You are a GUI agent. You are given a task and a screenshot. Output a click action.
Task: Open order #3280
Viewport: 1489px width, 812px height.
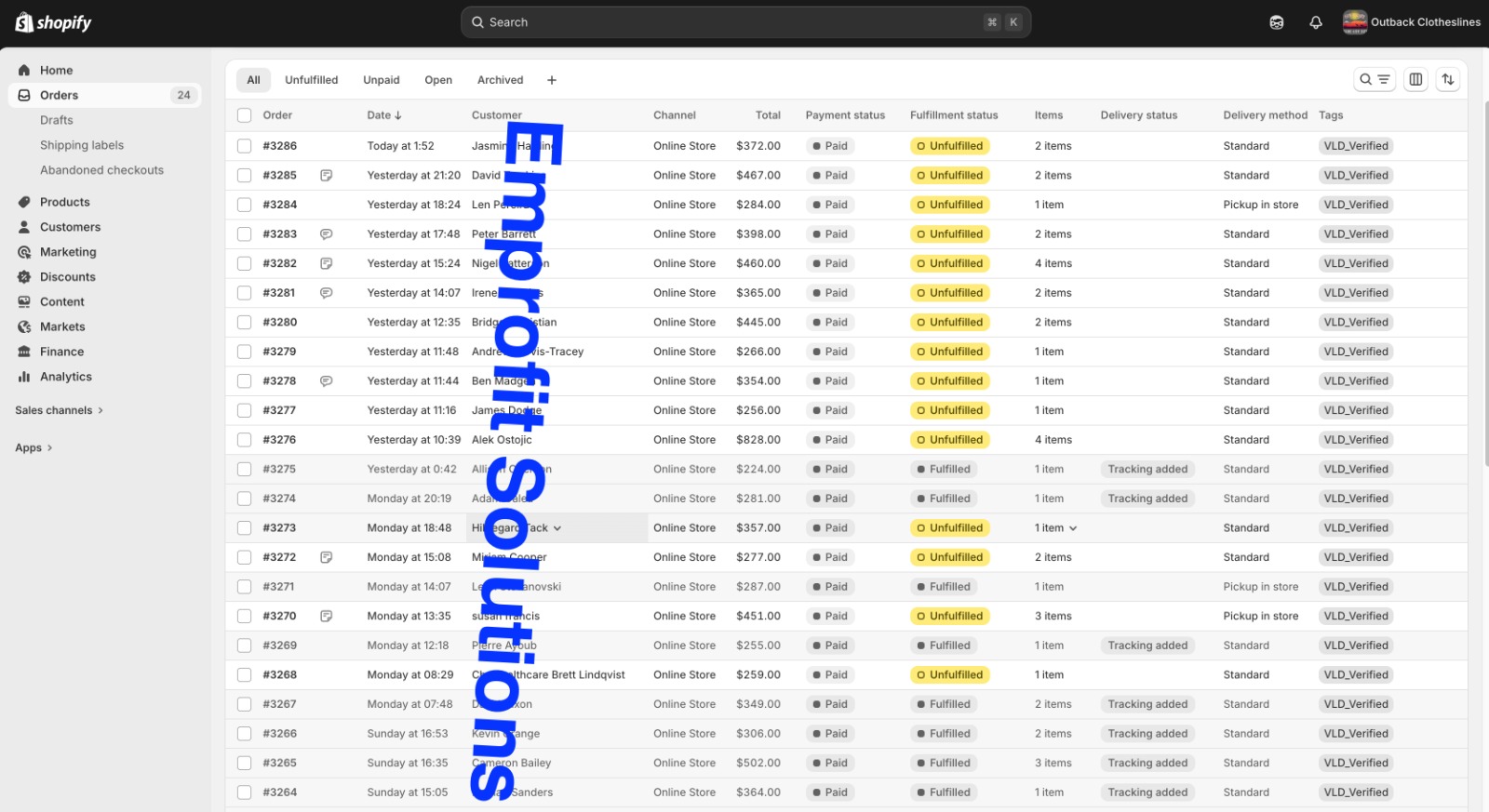click(279, 323)
